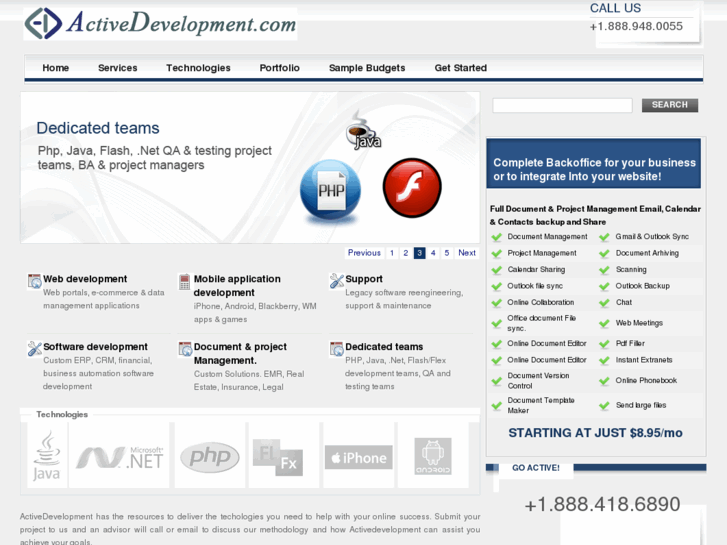Click the blue PHP sphere icon
727x545 pixels.
(x=331, y=190)
